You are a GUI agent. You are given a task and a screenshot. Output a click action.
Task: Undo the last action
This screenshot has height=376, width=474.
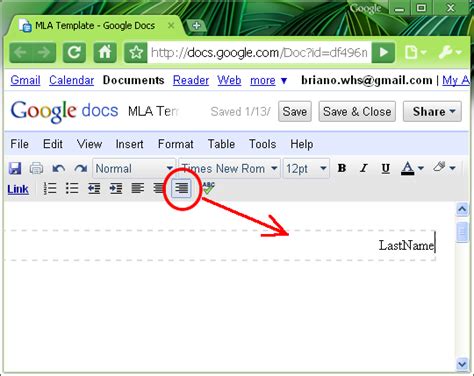[59, 169]
